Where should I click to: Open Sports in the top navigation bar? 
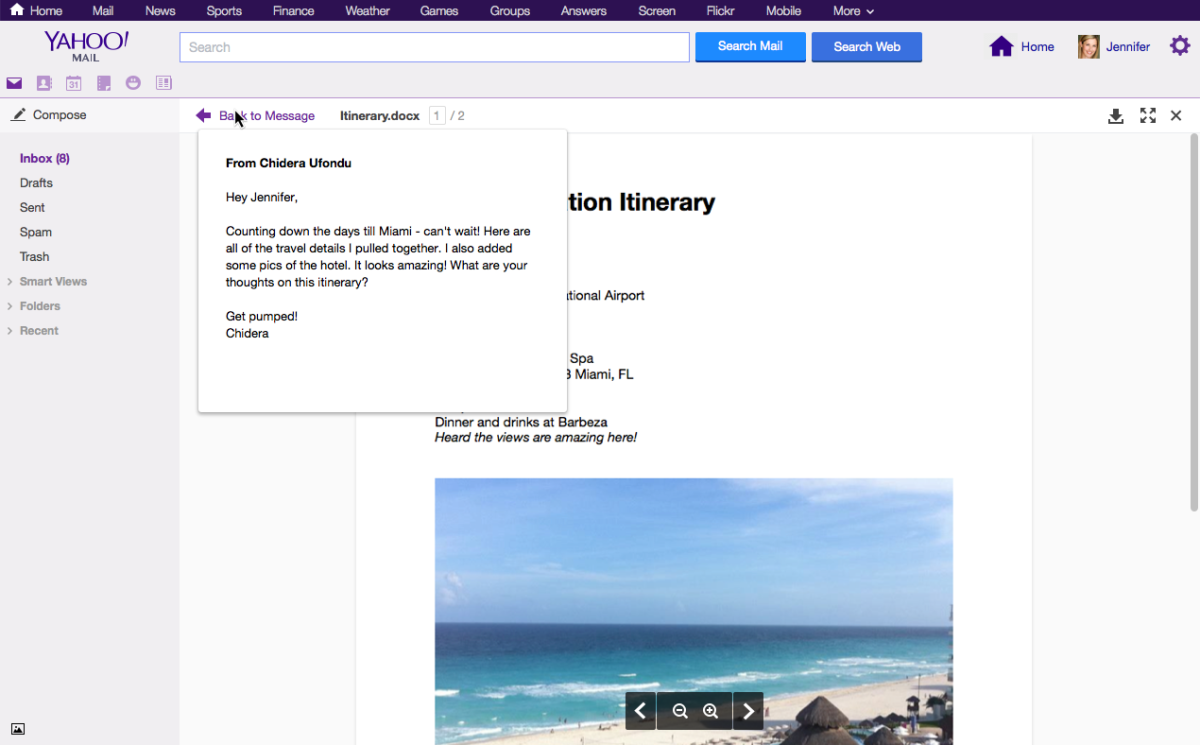point(224,11)
